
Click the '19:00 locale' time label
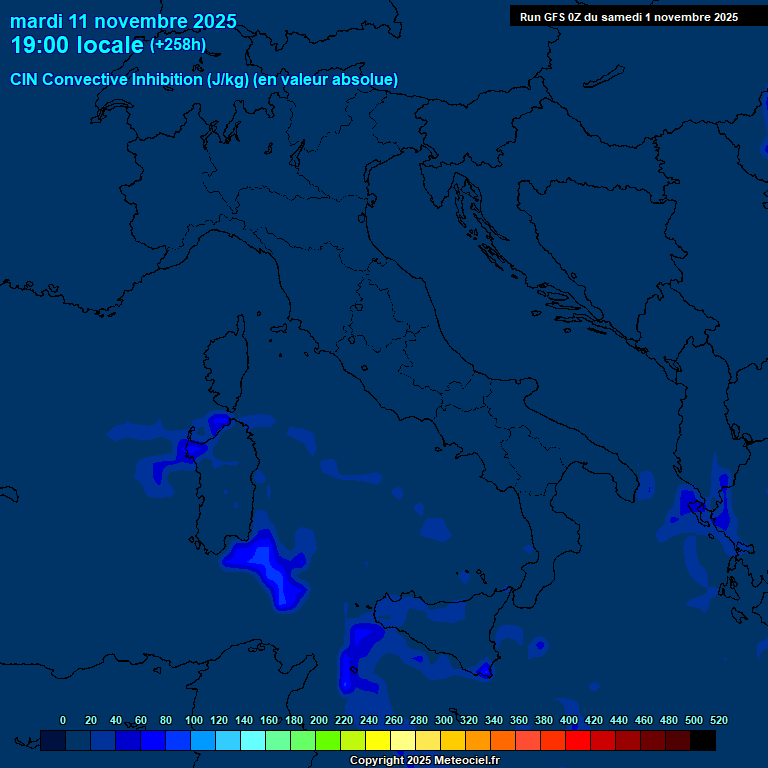77,46
